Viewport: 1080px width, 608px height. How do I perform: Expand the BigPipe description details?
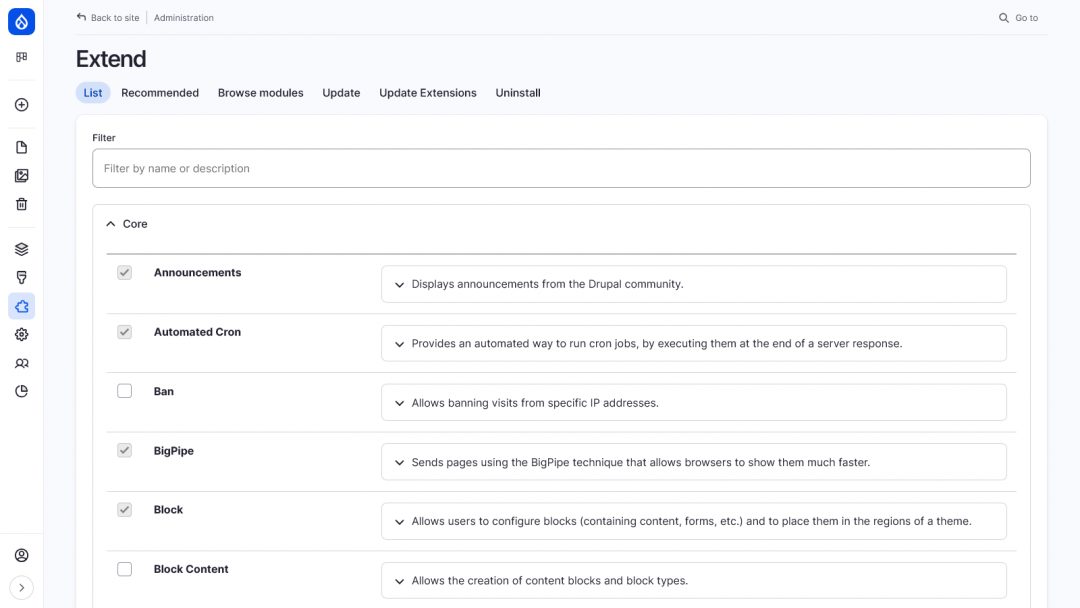694,462
